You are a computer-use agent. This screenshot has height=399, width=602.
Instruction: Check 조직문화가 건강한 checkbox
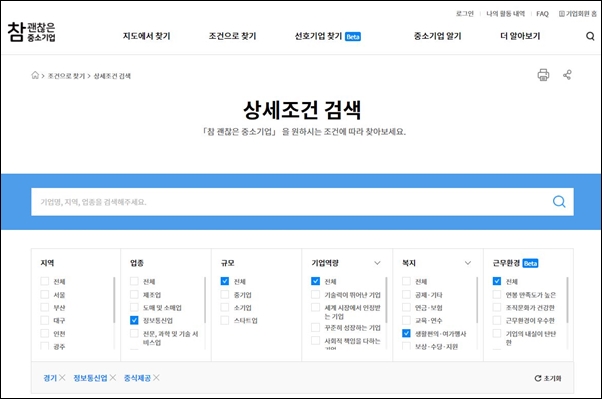coord(497,307)
